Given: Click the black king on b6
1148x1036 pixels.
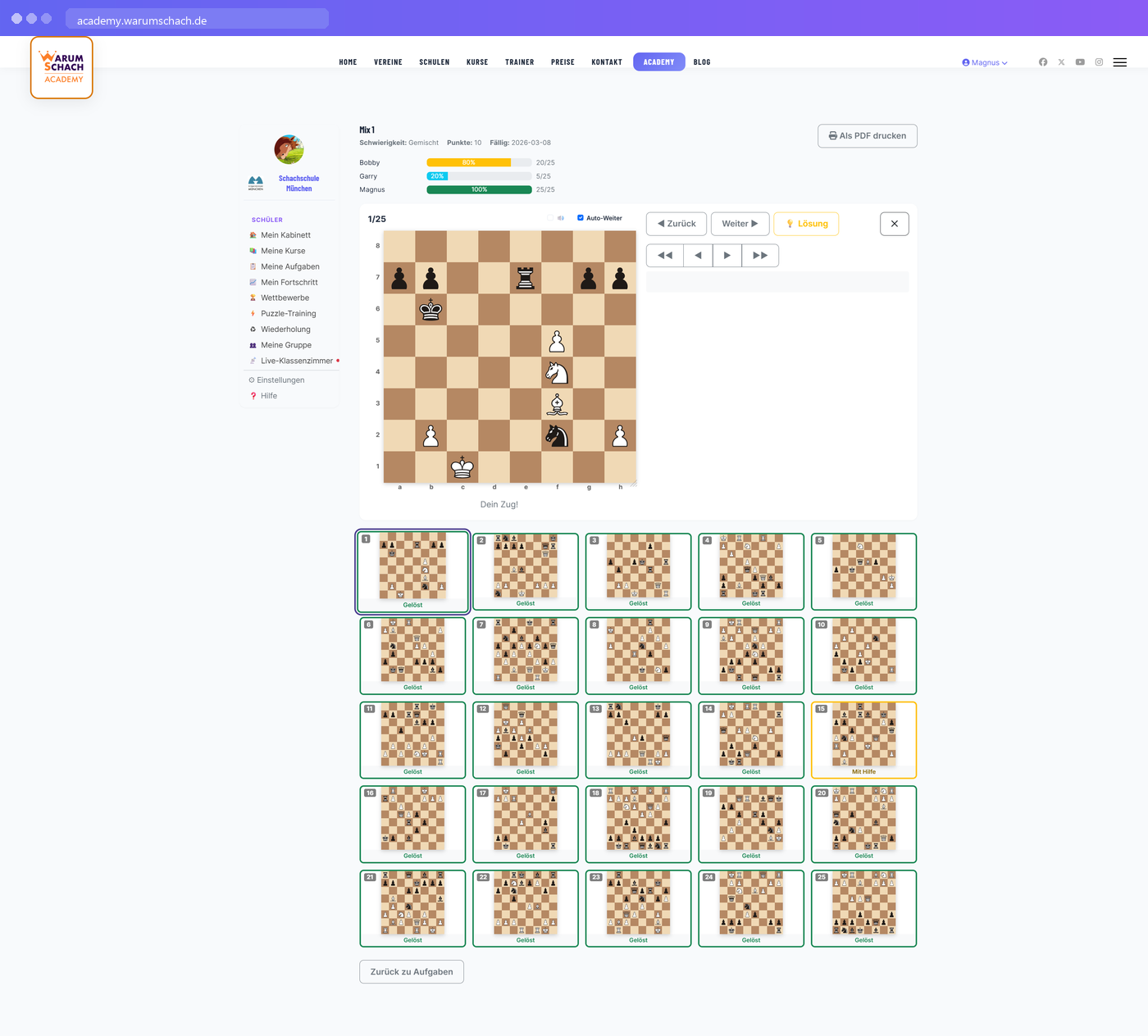Looking at the screenshot, I should click(430, 309).
